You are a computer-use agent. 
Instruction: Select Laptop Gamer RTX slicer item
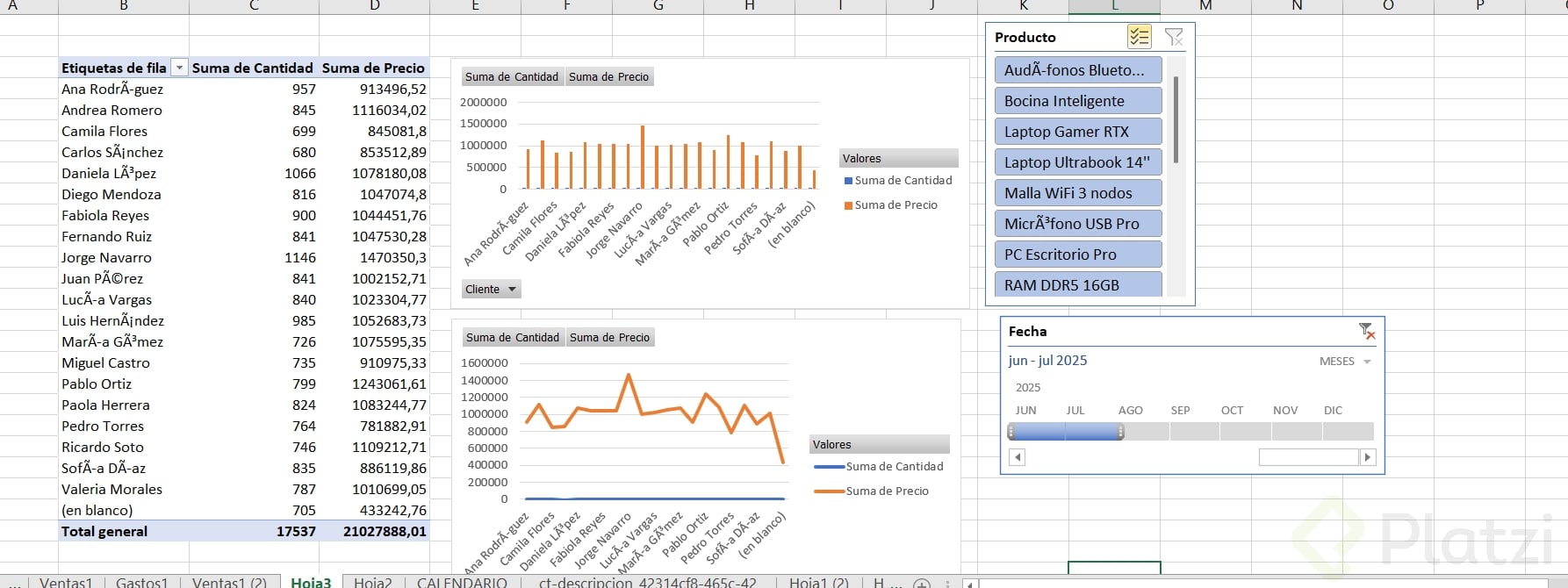click(x=1078, y=132)
